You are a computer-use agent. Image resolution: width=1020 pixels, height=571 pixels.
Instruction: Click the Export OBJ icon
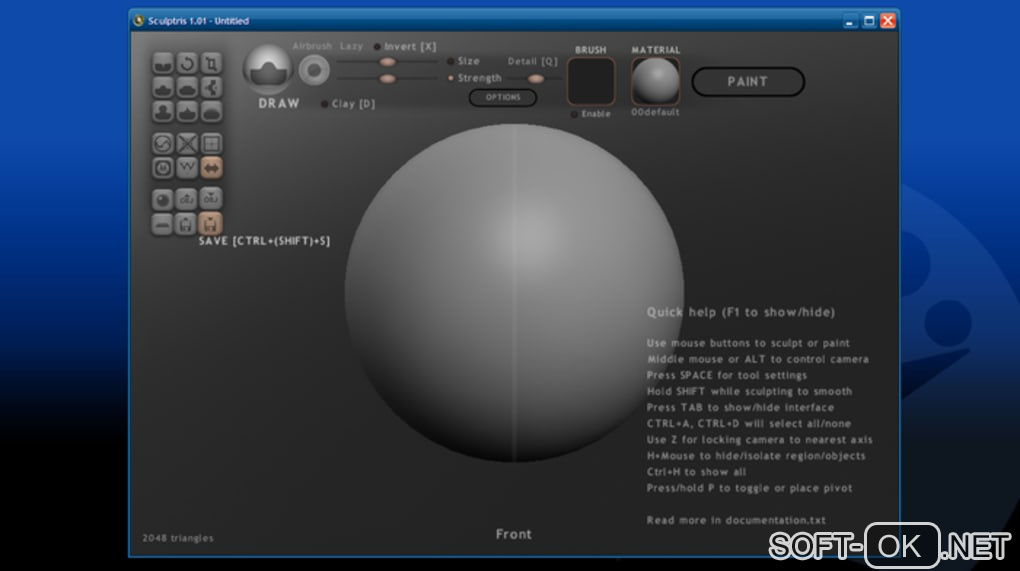tap(211, 200)
